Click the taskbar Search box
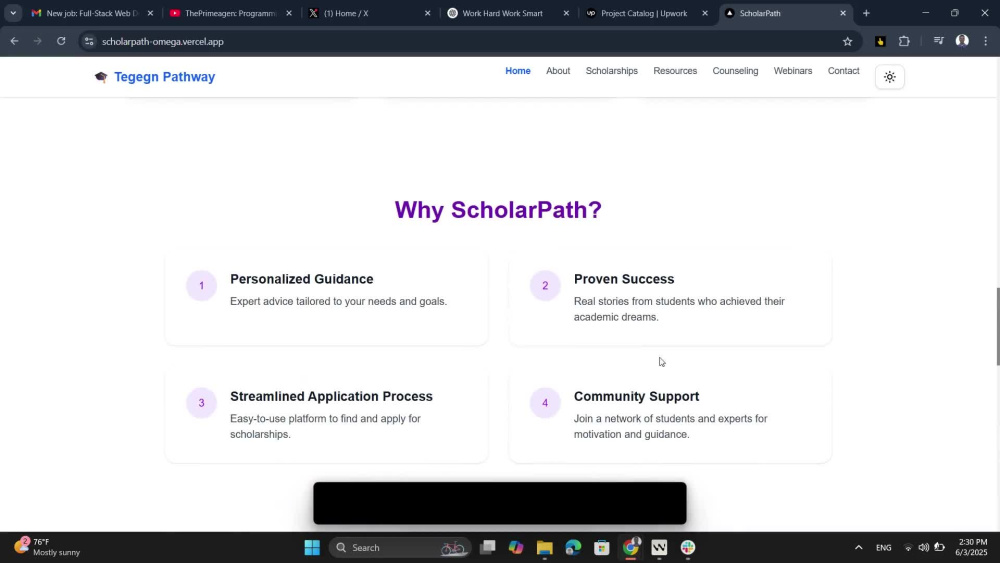The image size is (1000, 563). pos(401,548)
